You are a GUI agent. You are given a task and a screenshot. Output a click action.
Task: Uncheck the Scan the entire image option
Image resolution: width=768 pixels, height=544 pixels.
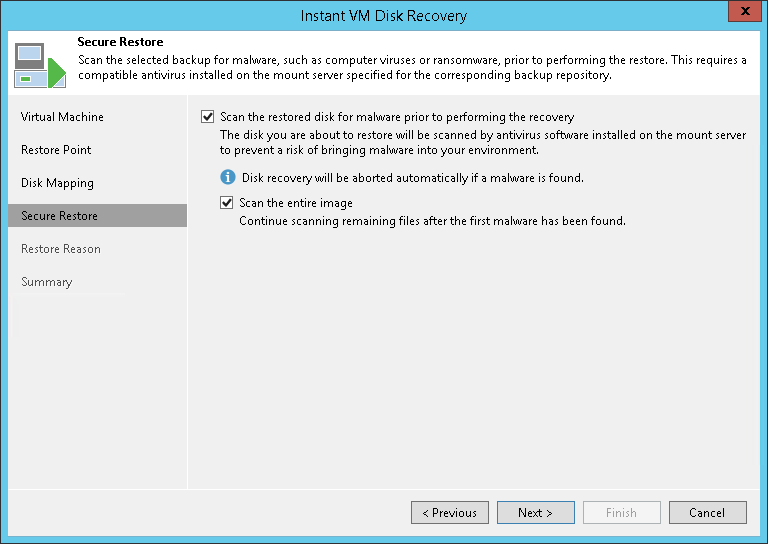228,203
